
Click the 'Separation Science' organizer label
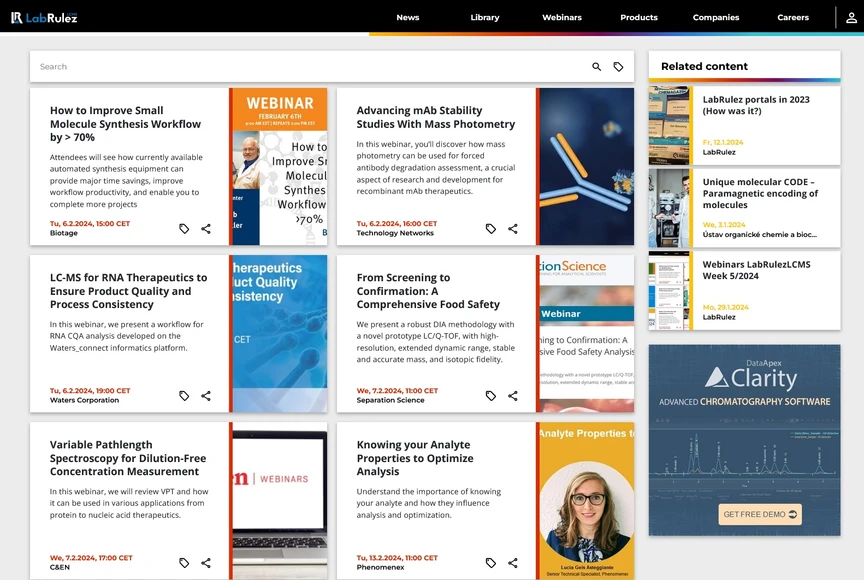390,400
